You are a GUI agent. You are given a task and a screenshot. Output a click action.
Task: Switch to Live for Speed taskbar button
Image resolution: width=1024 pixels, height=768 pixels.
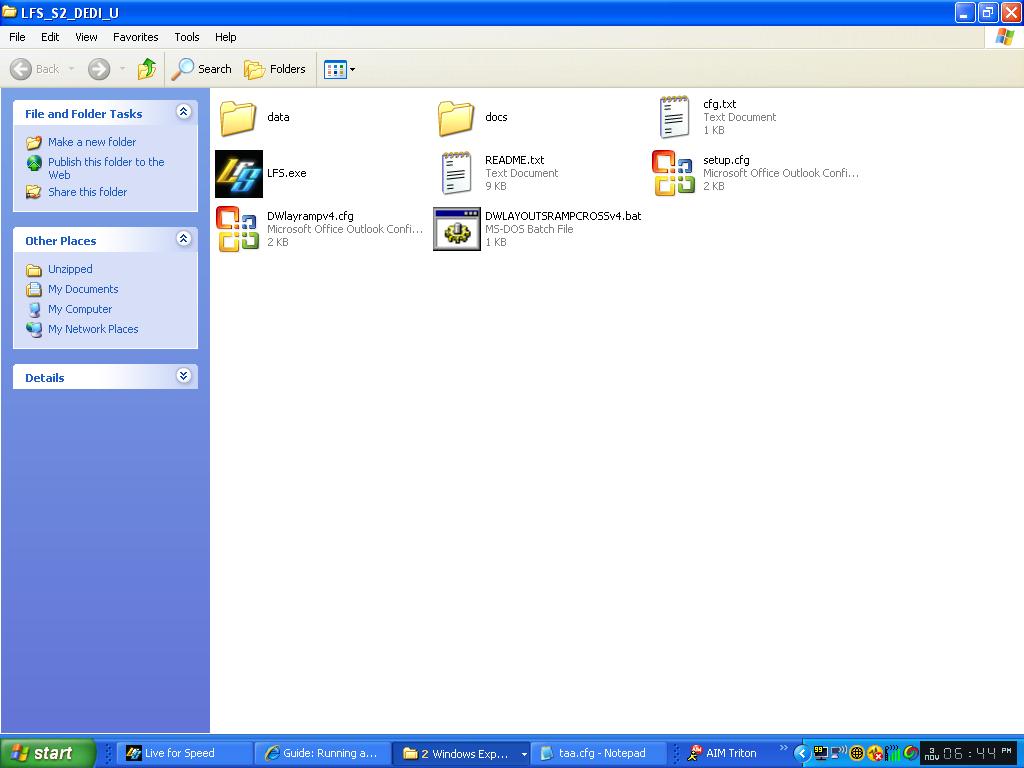pos(185,753)
